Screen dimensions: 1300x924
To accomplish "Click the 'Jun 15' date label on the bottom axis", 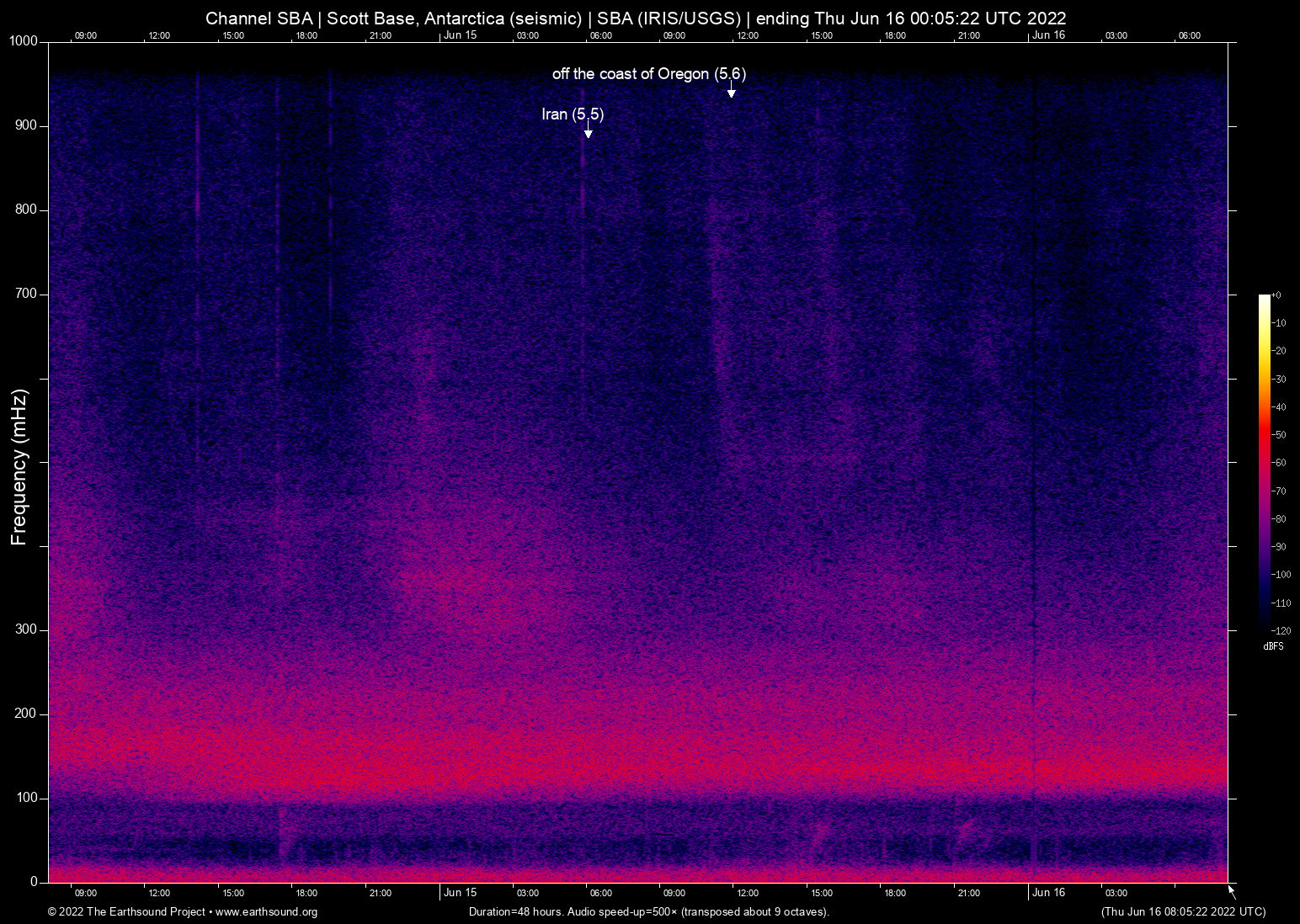I will coord(460,893).
